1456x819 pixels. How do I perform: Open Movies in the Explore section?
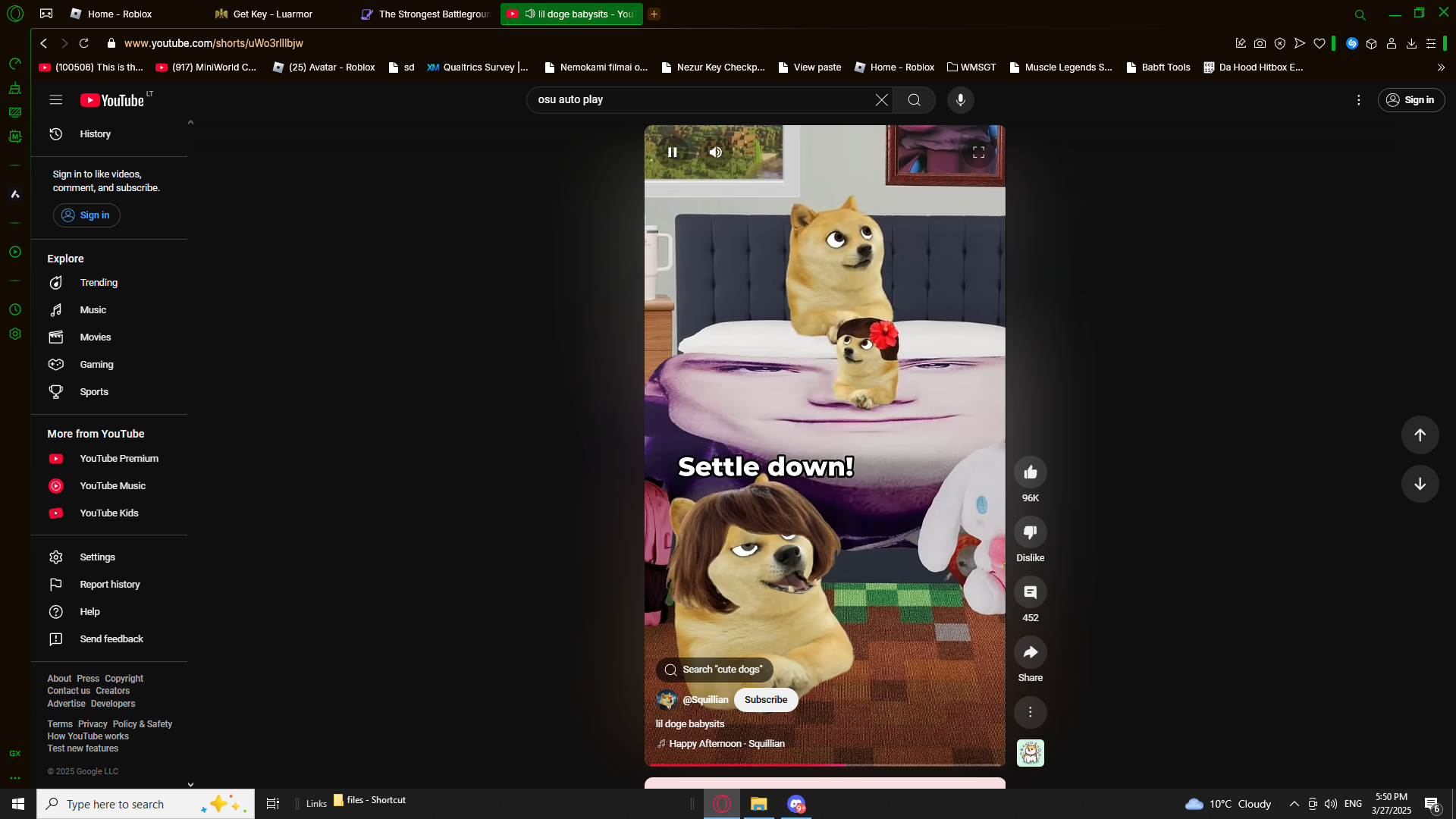pyautogui.click(x=109, y=337)
